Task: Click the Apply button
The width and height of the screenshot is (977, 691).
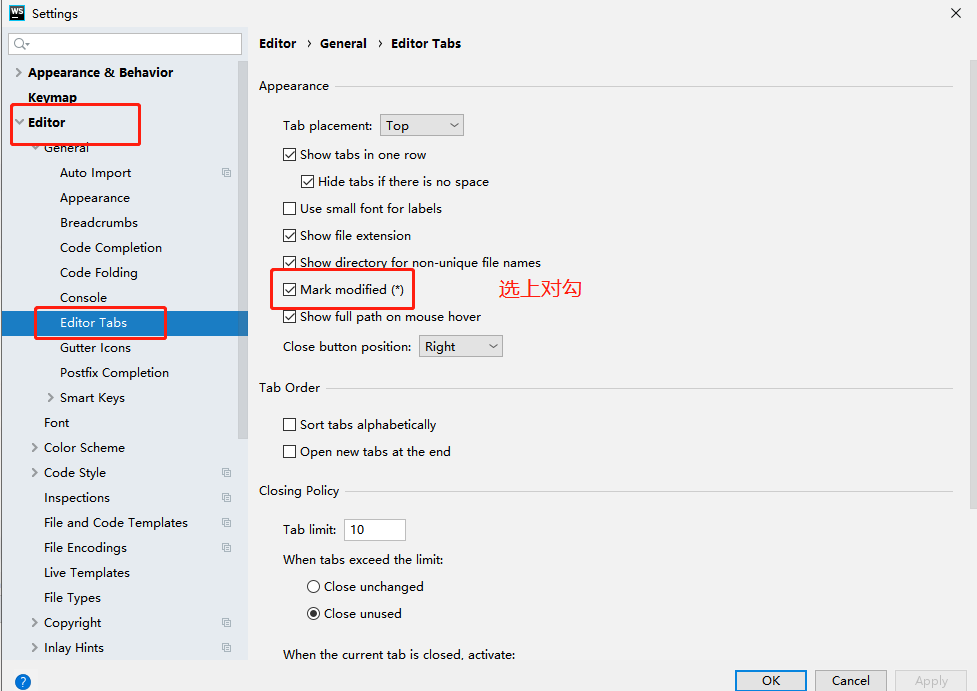Action: (x=931, y=680)
